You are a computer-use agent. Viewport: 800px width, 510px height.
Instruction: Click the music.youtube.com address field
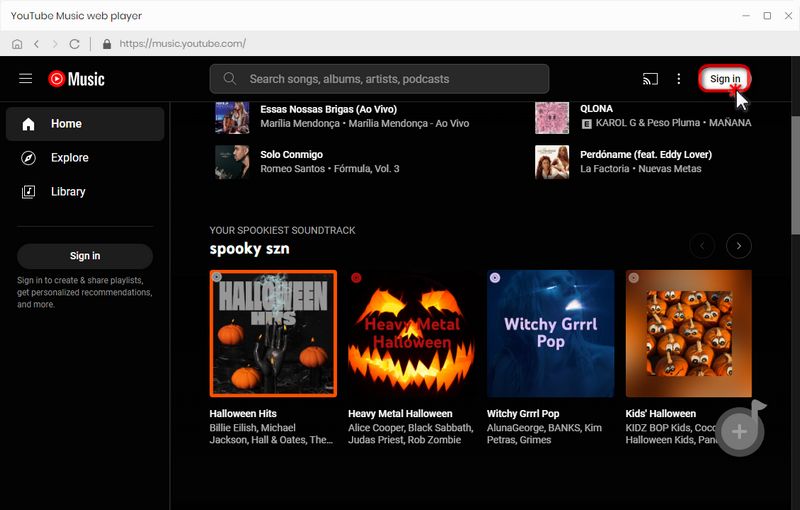pyautogui.click(x=183, y=44)
